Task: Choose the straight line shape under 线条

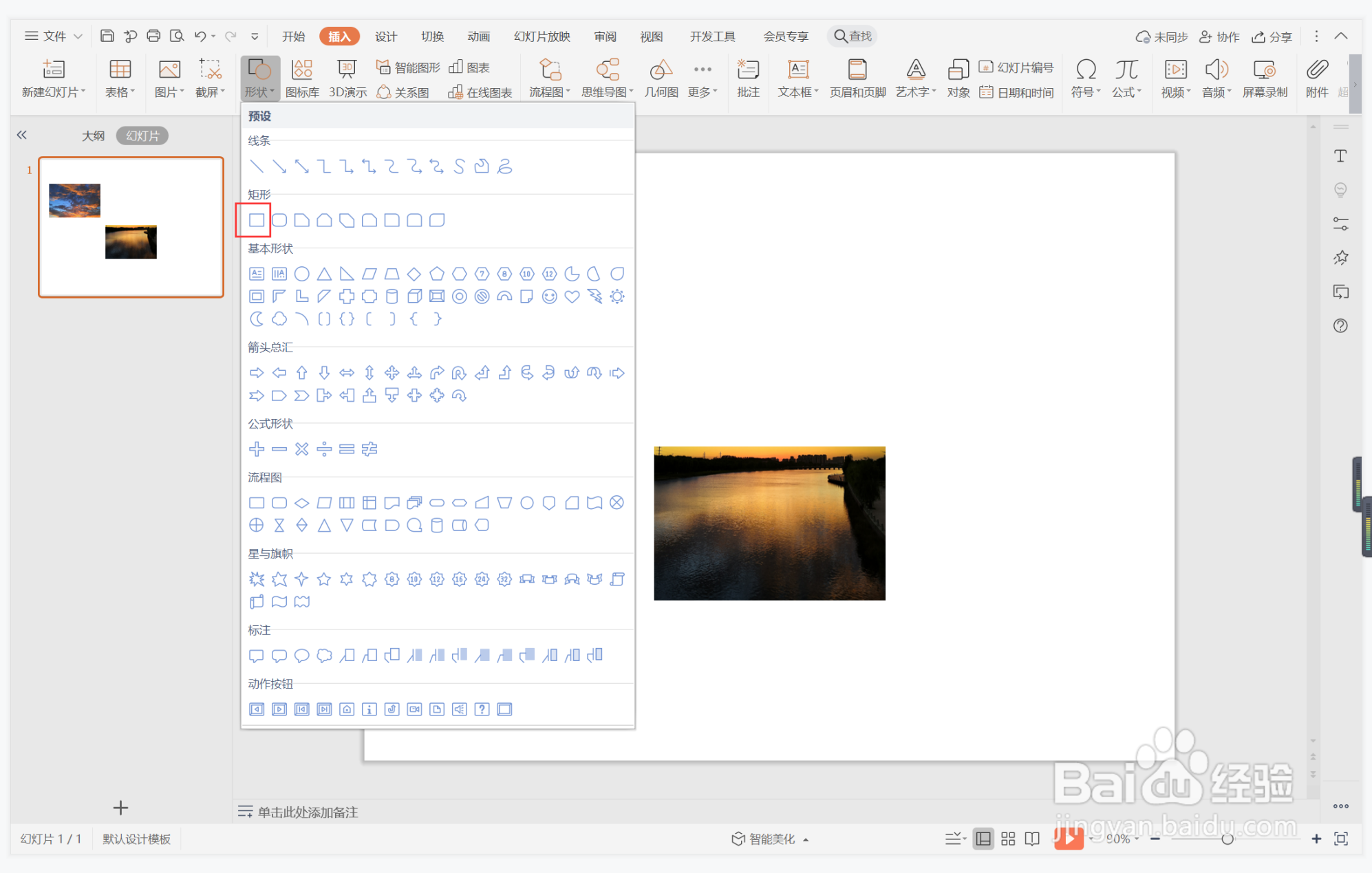Action: click(257, 166)
